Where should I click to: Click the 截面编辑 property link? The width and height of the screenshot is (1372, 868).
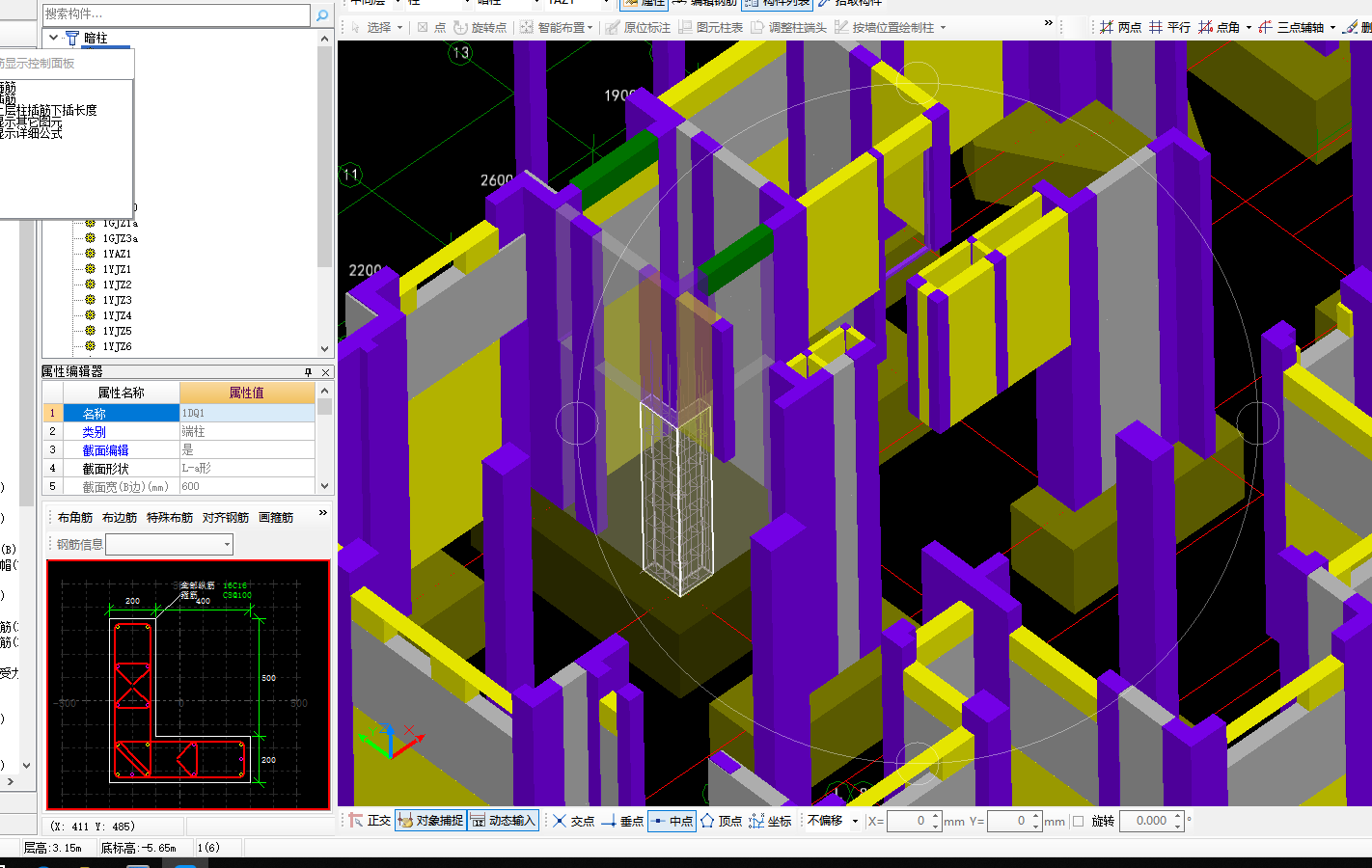105,450
